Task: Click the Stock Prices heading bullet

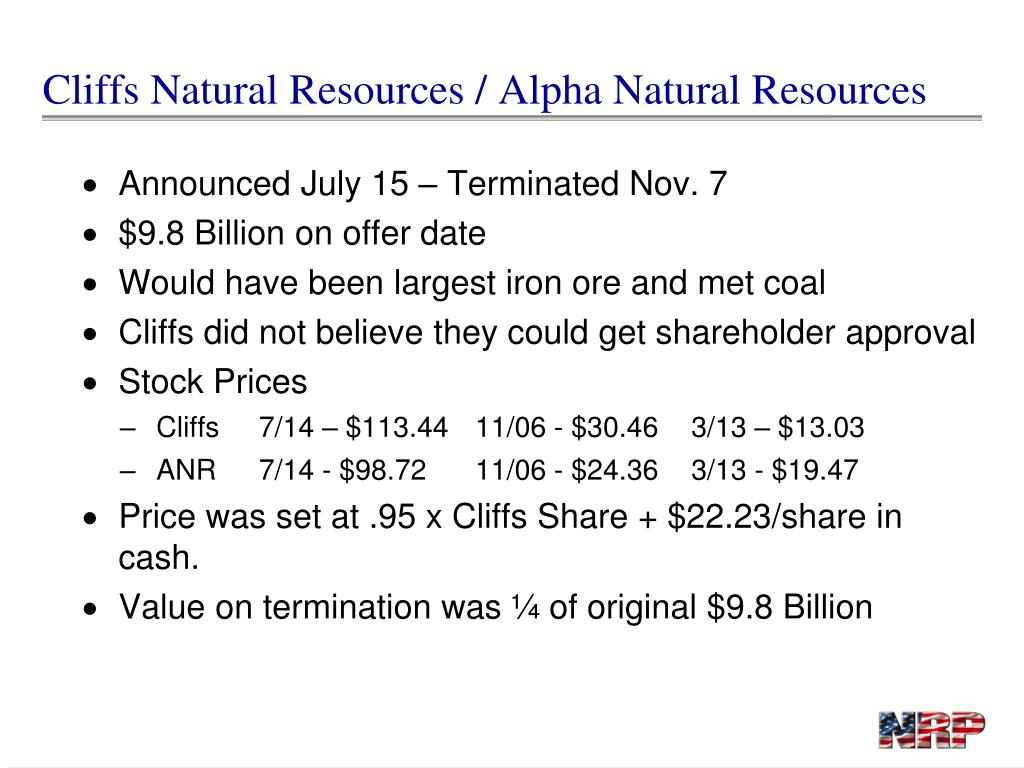Action: pyautogui.click(x=213, y=381)
